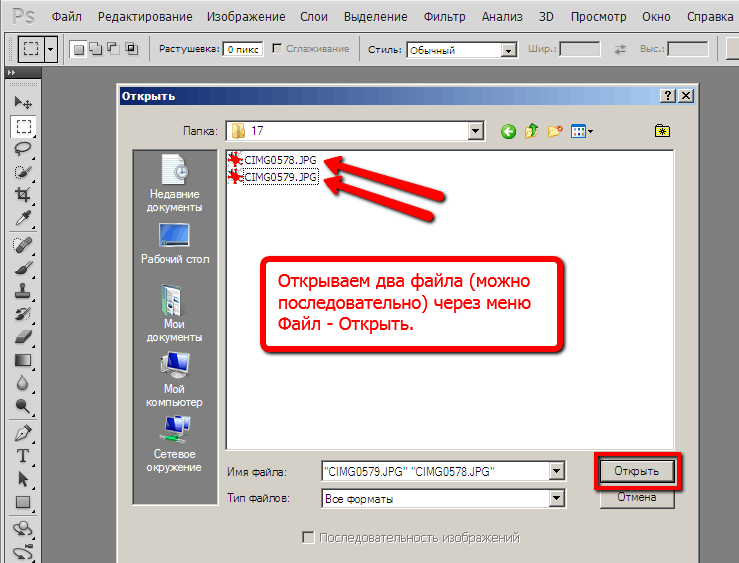The height and width of the screenshot is (563, 739).
Task: Select the Gradient tool
Action: [23, 360]
